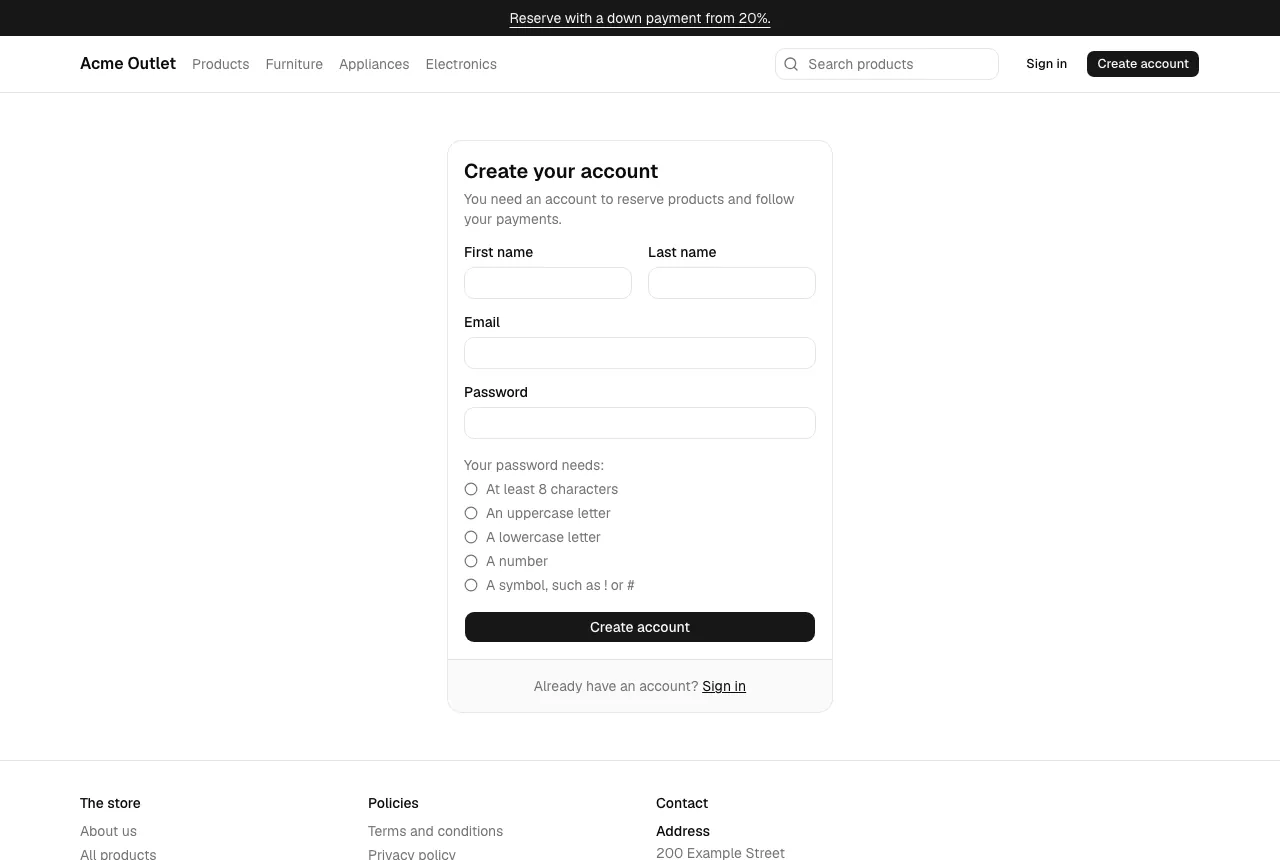
Task: Open the All products footer link
Action: (x=118, y=854)
